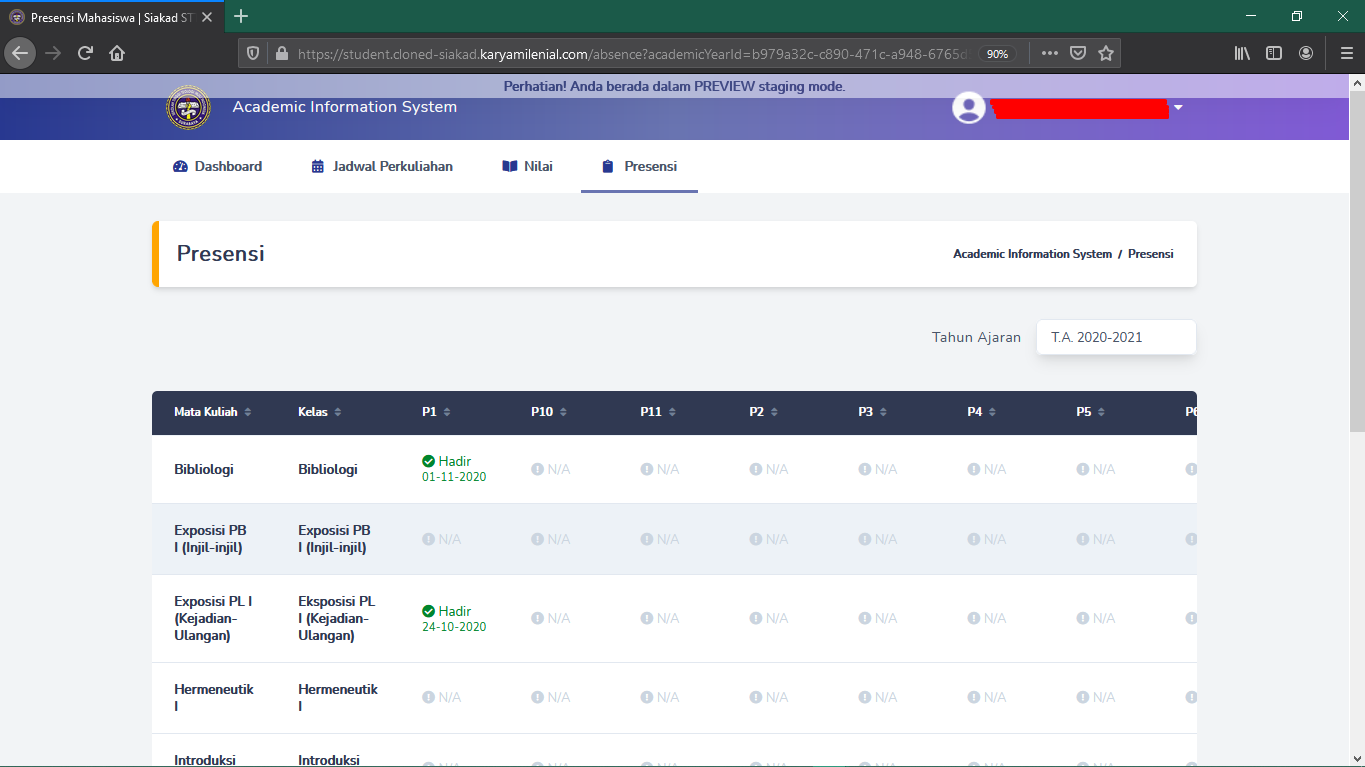Open the user account dropdown arrow
This screenshot has width=1365, height=767.
1178,108
